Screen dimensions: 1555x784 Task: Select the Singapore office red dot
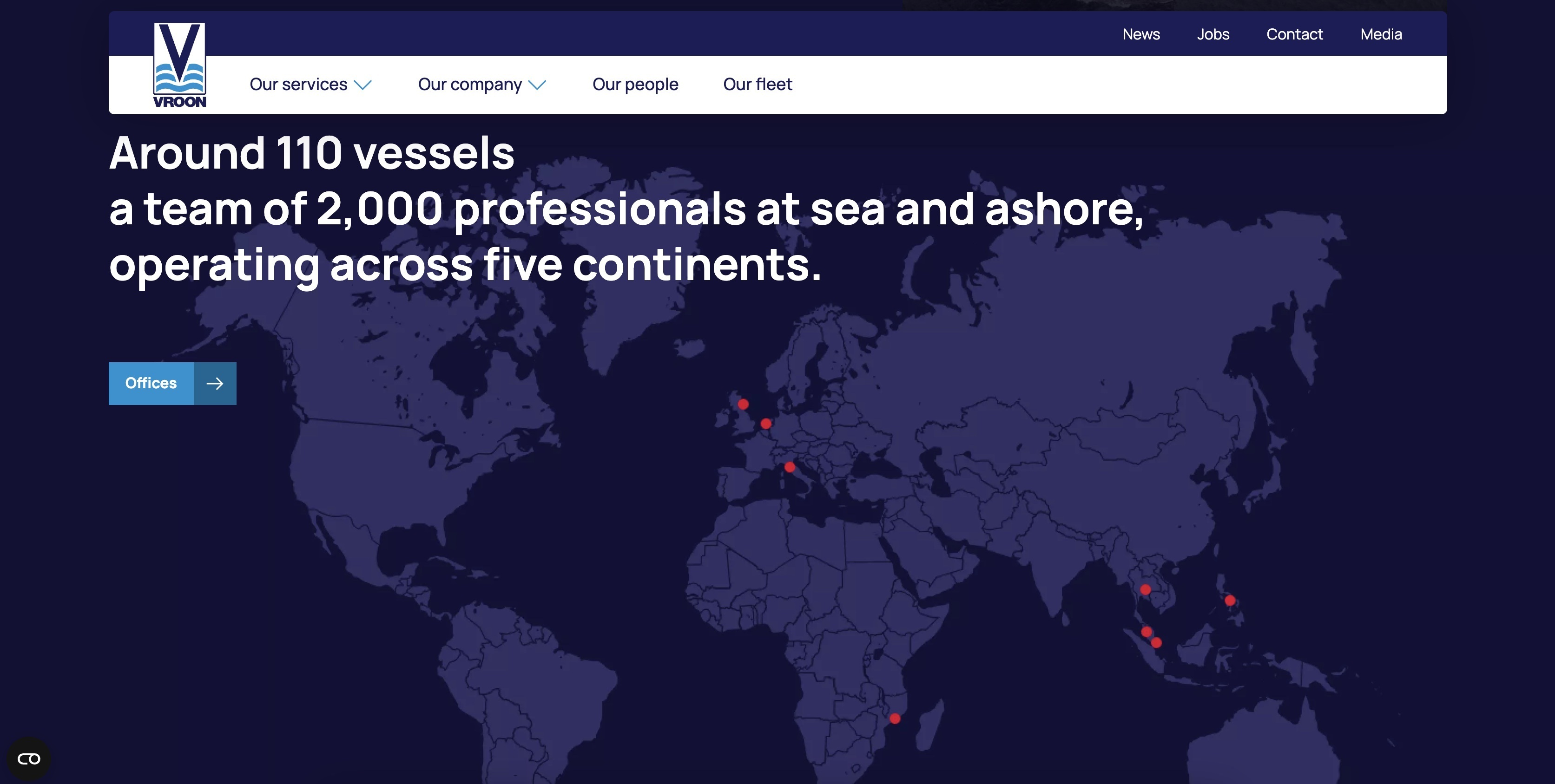tap(1156, 643)
